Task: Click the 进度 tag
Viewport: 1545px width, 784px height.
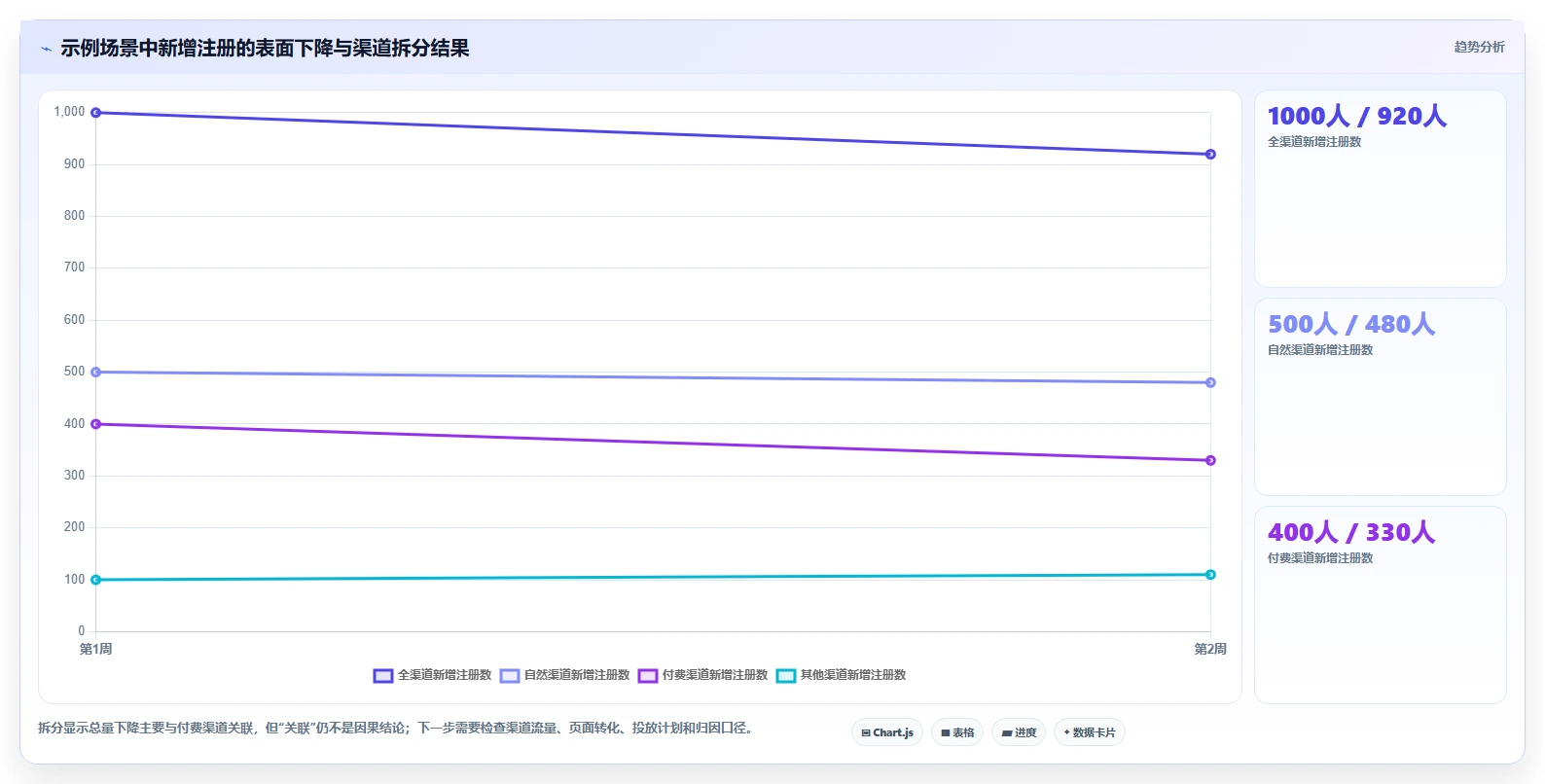Action: tap(1019, 732)
